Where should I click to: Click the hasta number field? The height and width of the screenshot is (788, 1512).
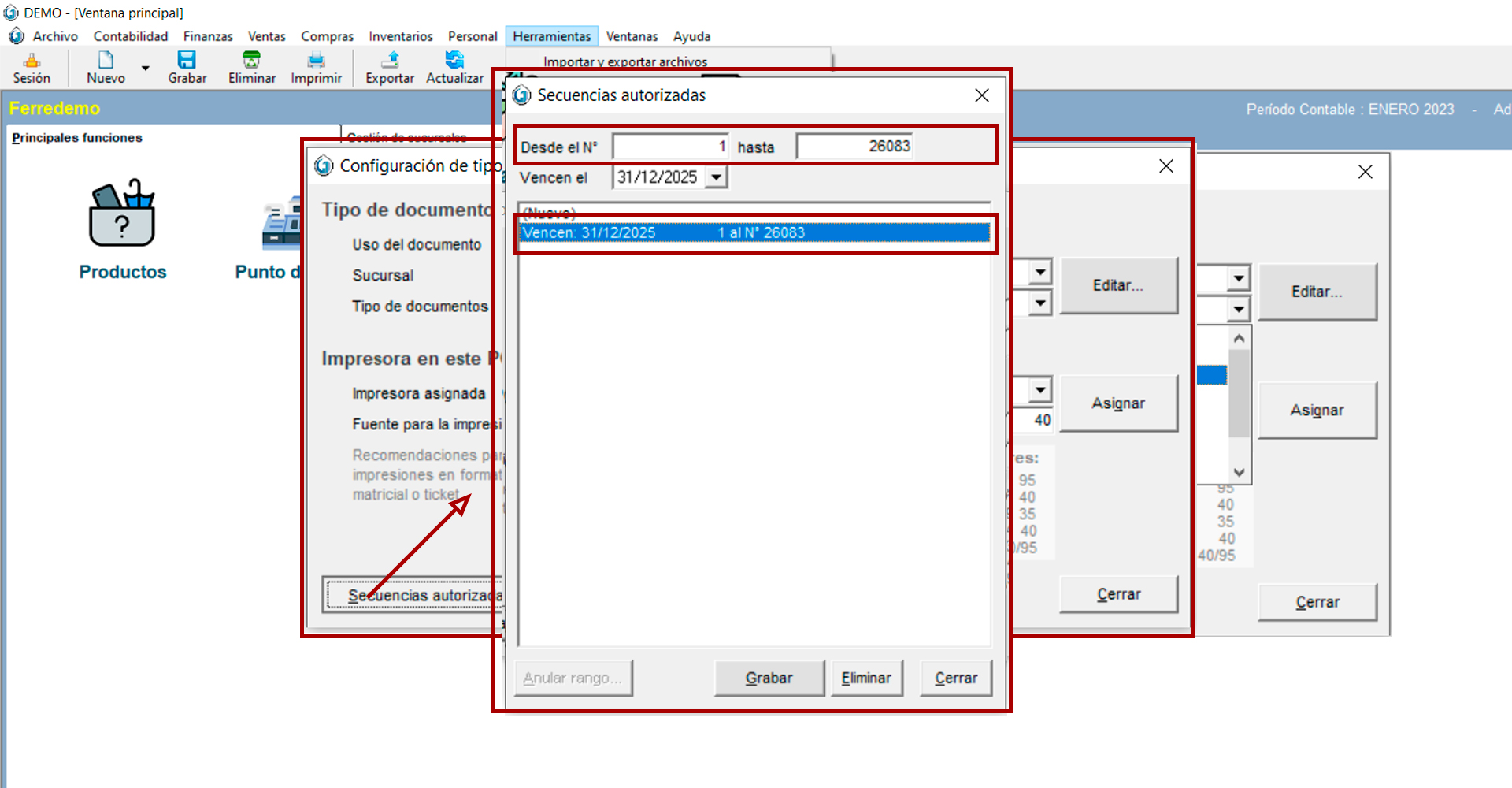coord(854,147)
